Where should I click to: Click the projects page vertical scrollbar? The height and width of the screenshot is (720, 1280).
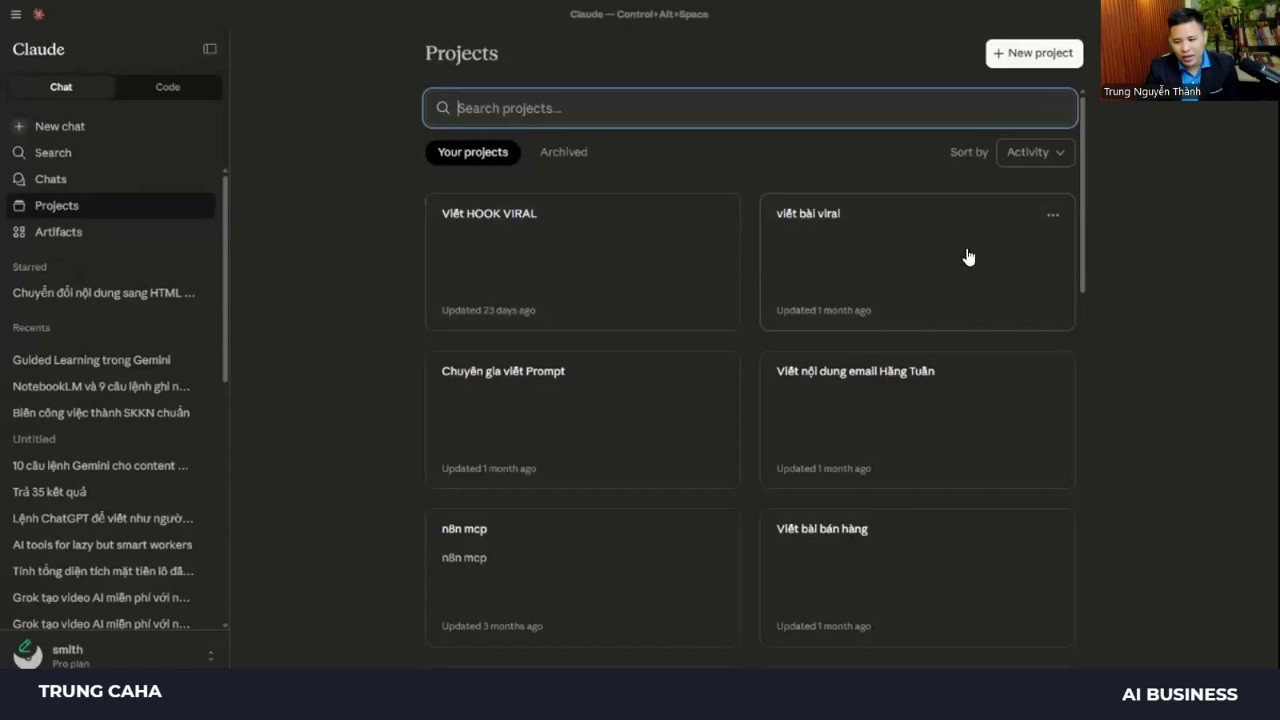click(x=1082, y=195)
